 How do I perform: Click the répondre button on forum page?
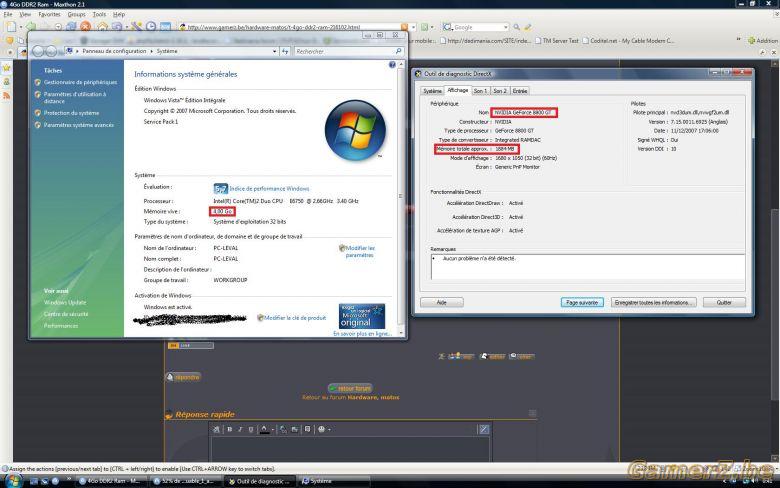[183, 377]
